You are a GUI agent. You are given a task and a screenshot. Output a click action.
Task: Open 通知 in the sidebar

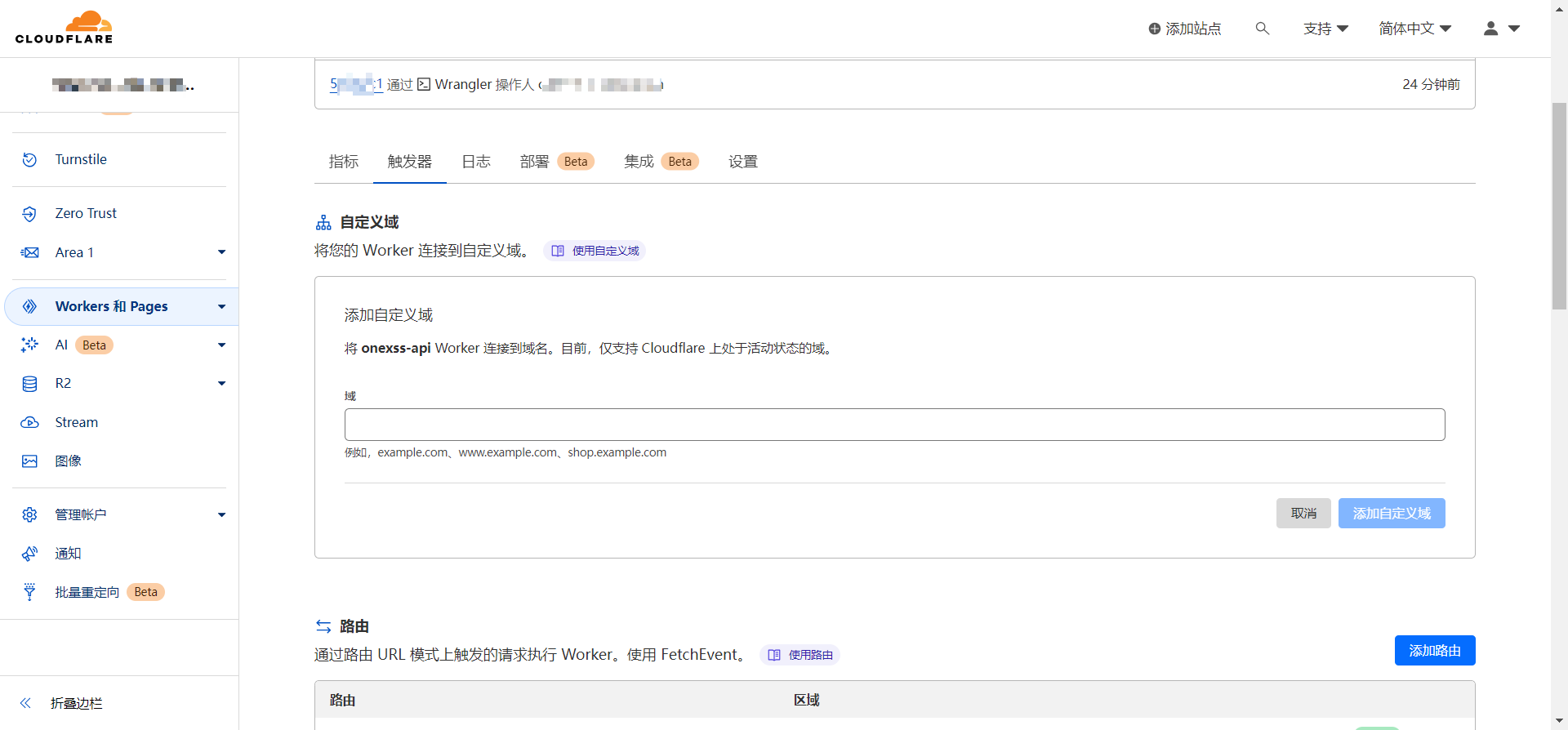point(69,554)
